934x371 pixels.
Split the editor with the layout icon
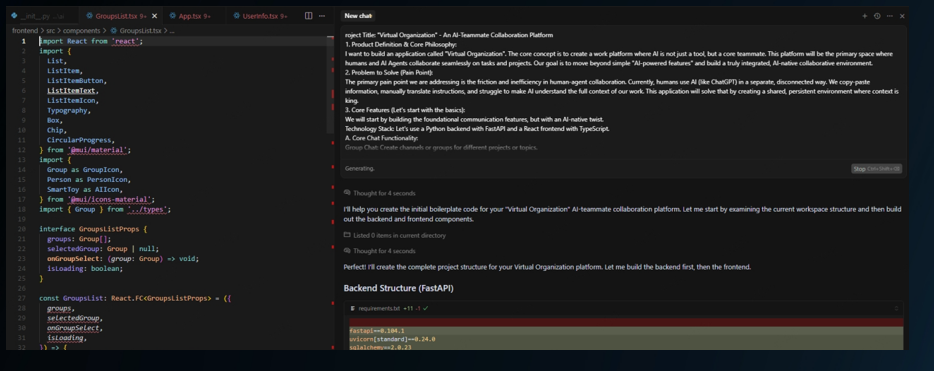click(x=309, y=16)
